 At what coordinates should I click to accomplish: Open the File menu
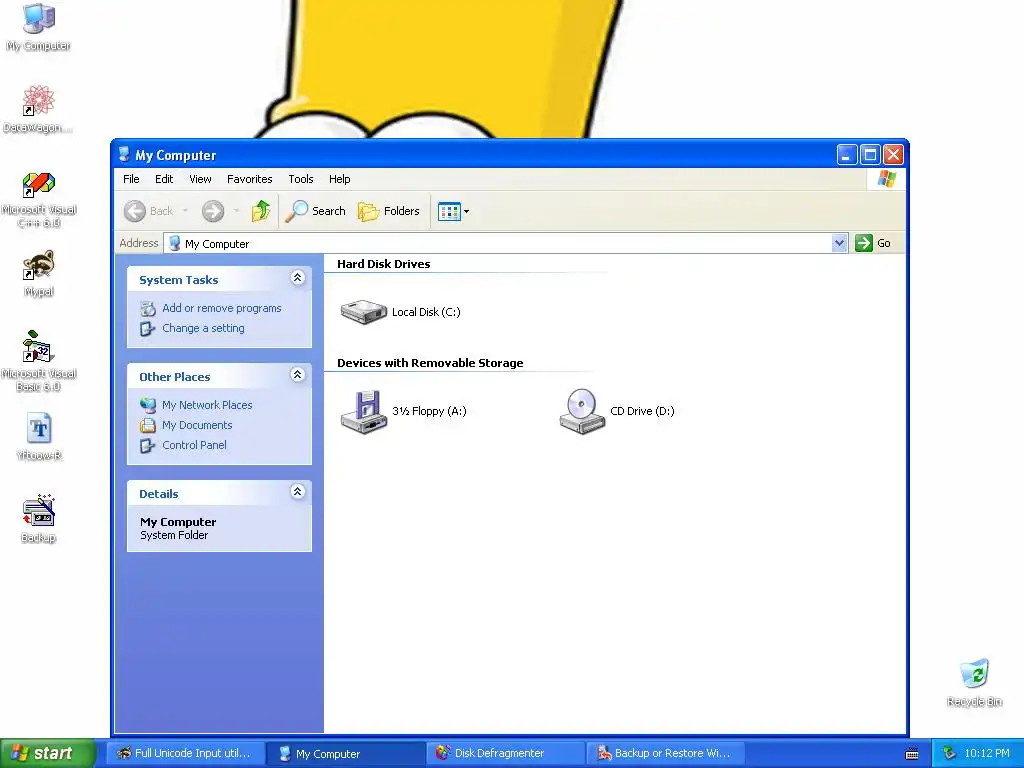(x=131, y=179)
